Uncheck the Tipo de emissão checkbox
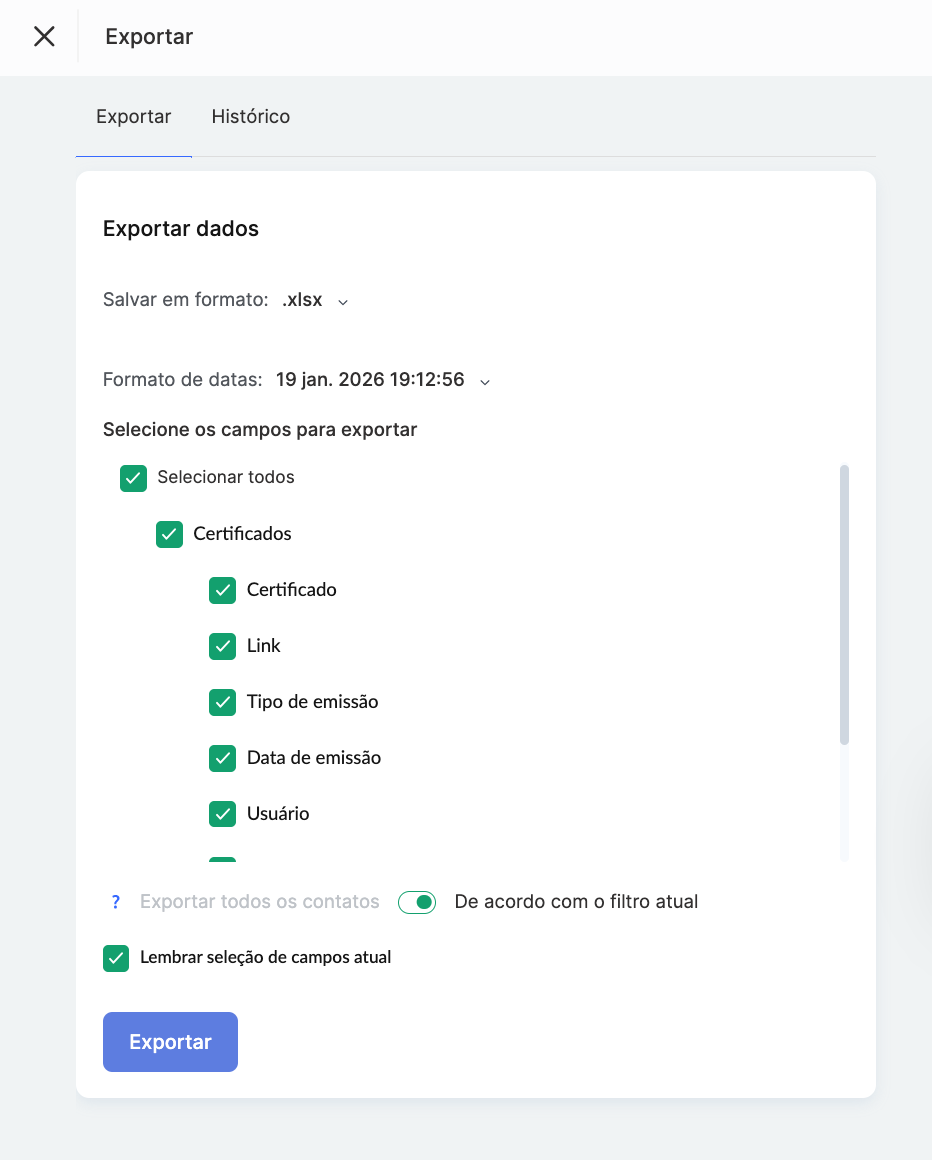 coord(222,702)
